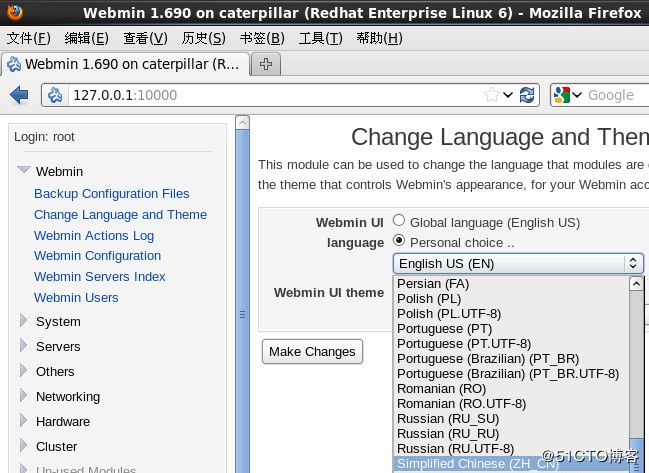Open the address bar history dropdown arrow
The width and height of the screenshot is (649, 473).
[508, 95]
